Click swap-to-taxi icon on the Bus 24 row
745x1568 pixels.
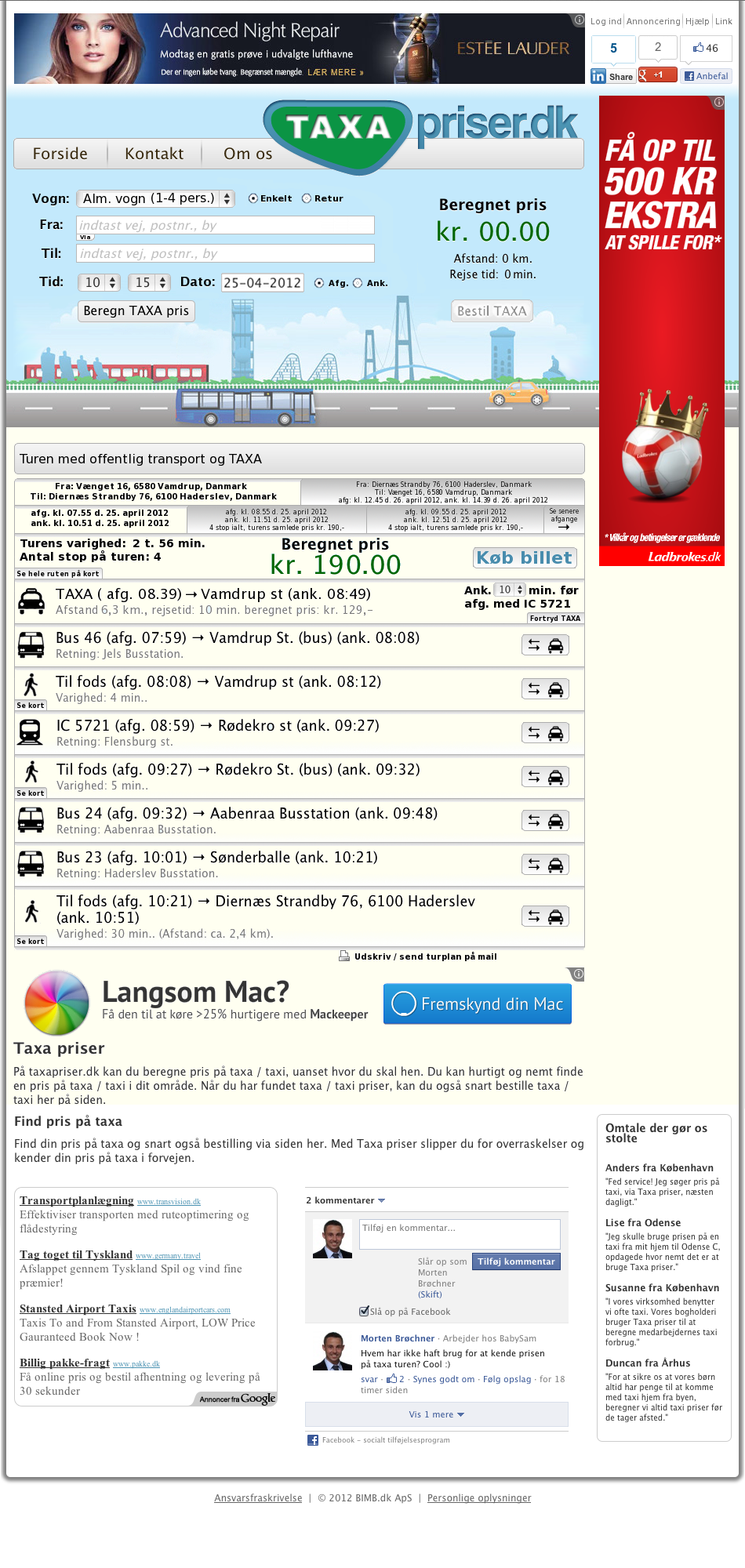(x=545, y=821)
